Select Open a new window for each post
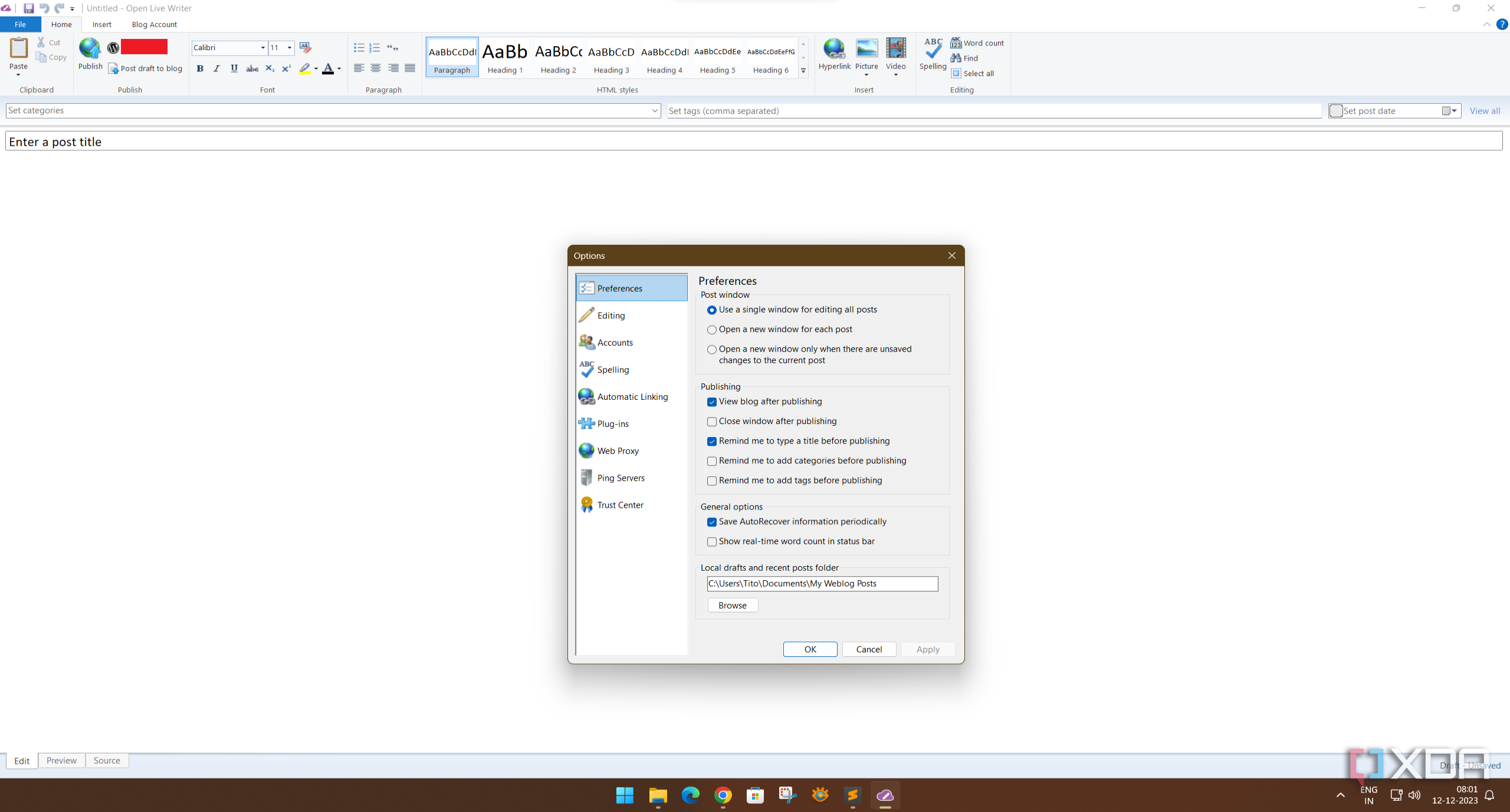The width and height of the screenshot is (1510, 812). [712, 330]
